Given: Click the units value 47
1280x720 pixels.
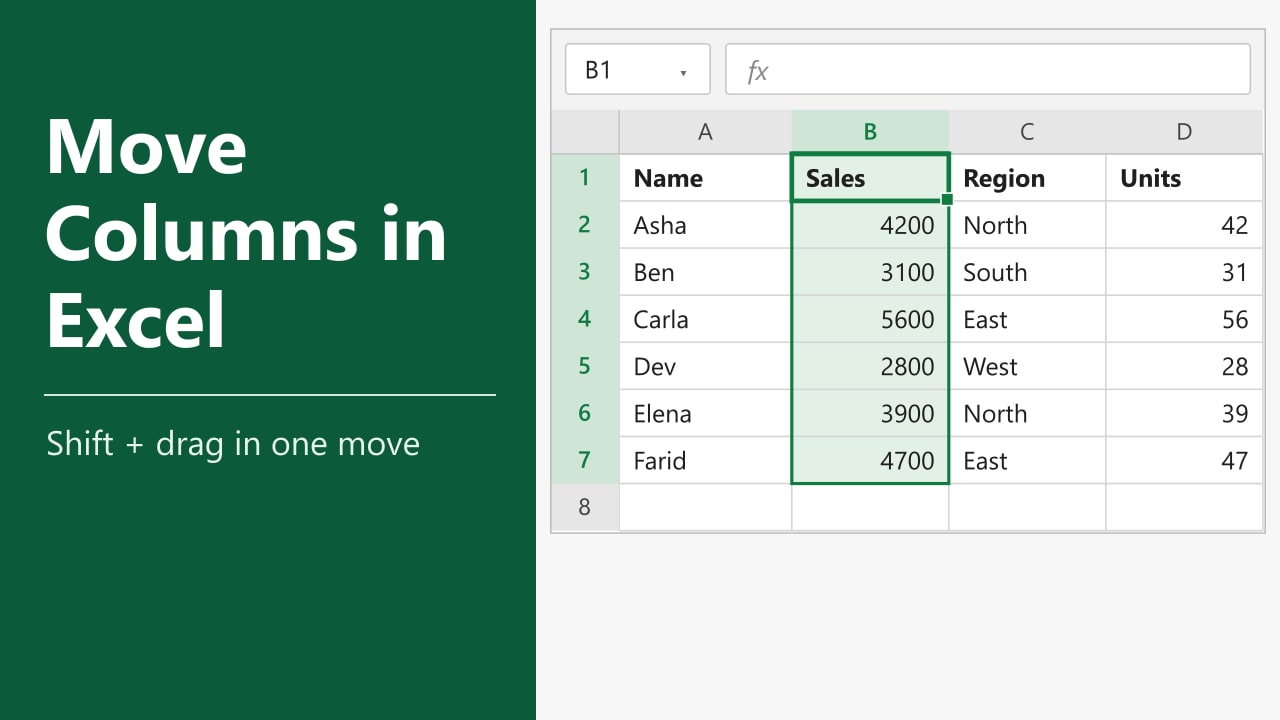Looking at the screenshot, I should tap(1184, 460).
